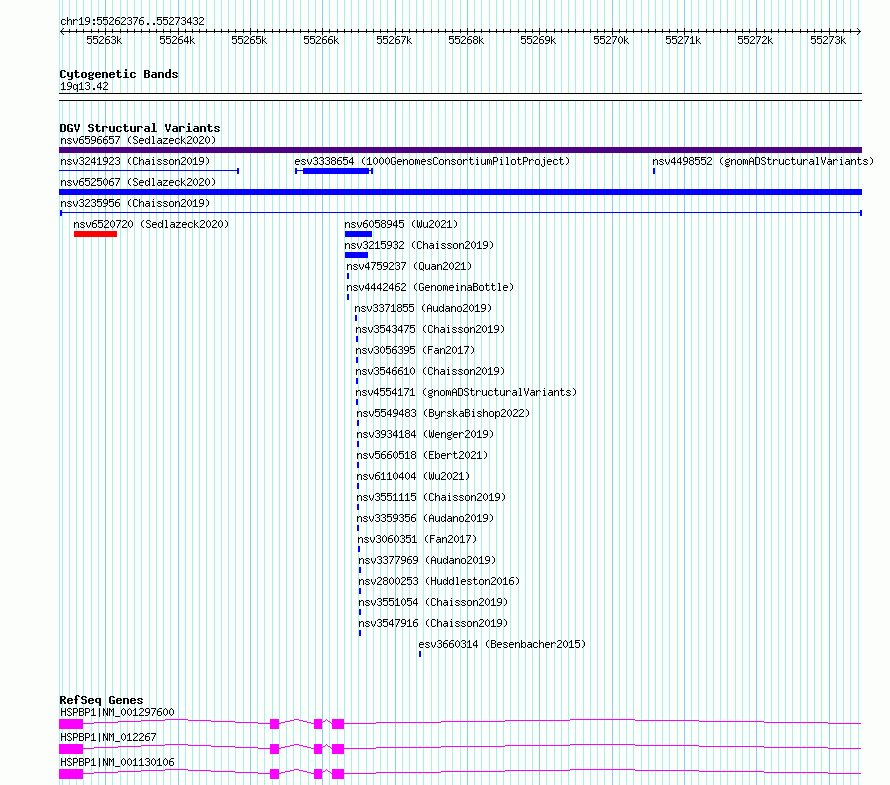Viewport: 890px width, 785px height.
Task: Click nsv3934184 (Wenger2019) label
Action: click(425, 434)
